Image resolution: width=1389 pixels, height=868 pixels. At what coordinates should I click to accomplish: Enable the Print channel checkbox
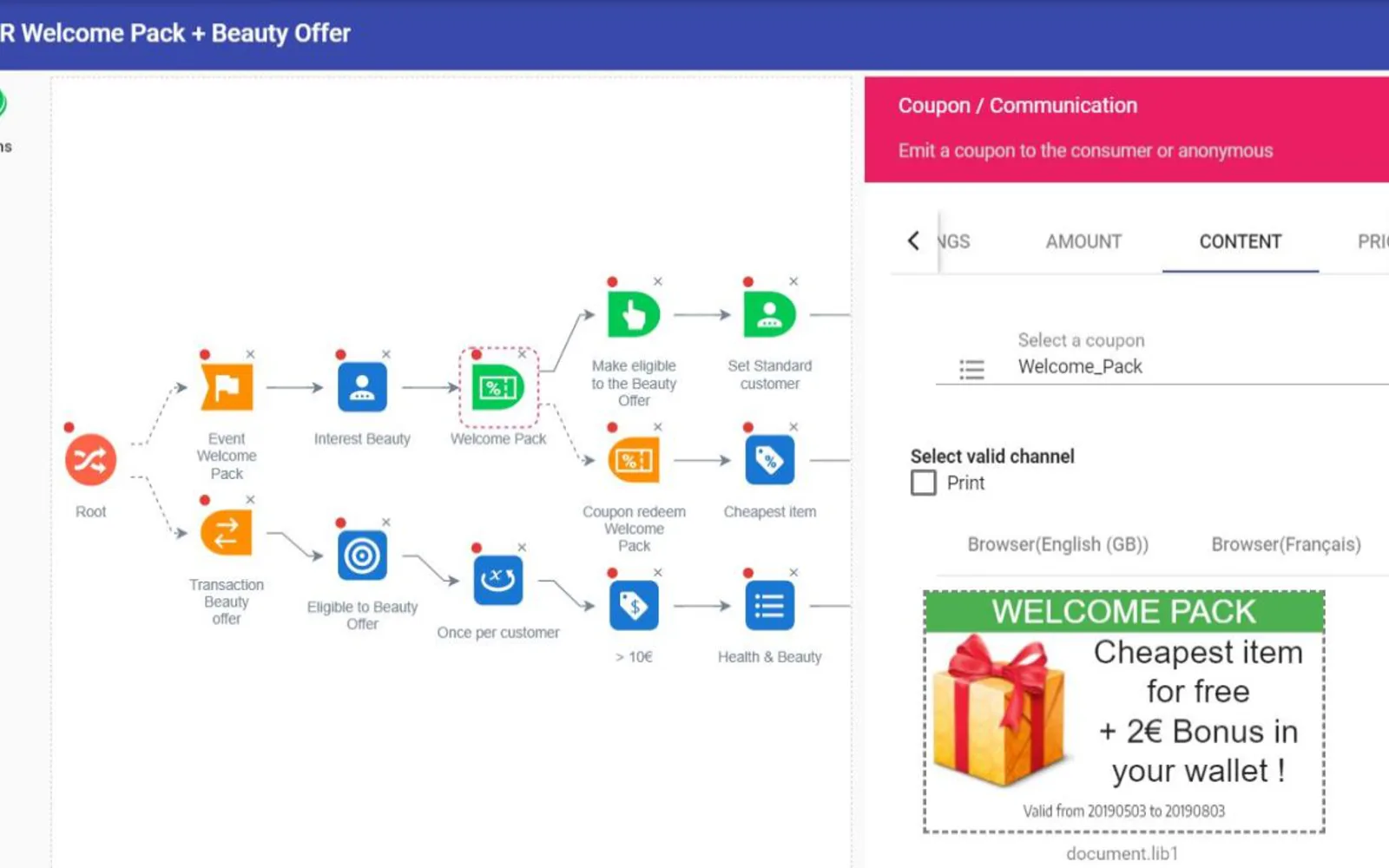pos(924,483)
